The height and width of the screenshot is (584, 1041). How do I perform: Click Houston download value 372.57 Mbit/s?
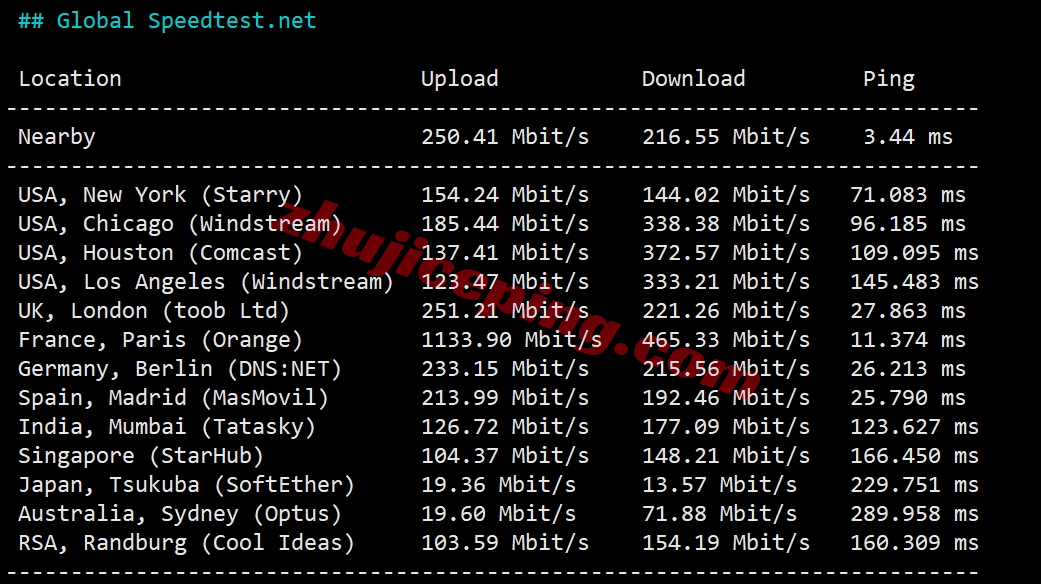[x=726, y=253]
